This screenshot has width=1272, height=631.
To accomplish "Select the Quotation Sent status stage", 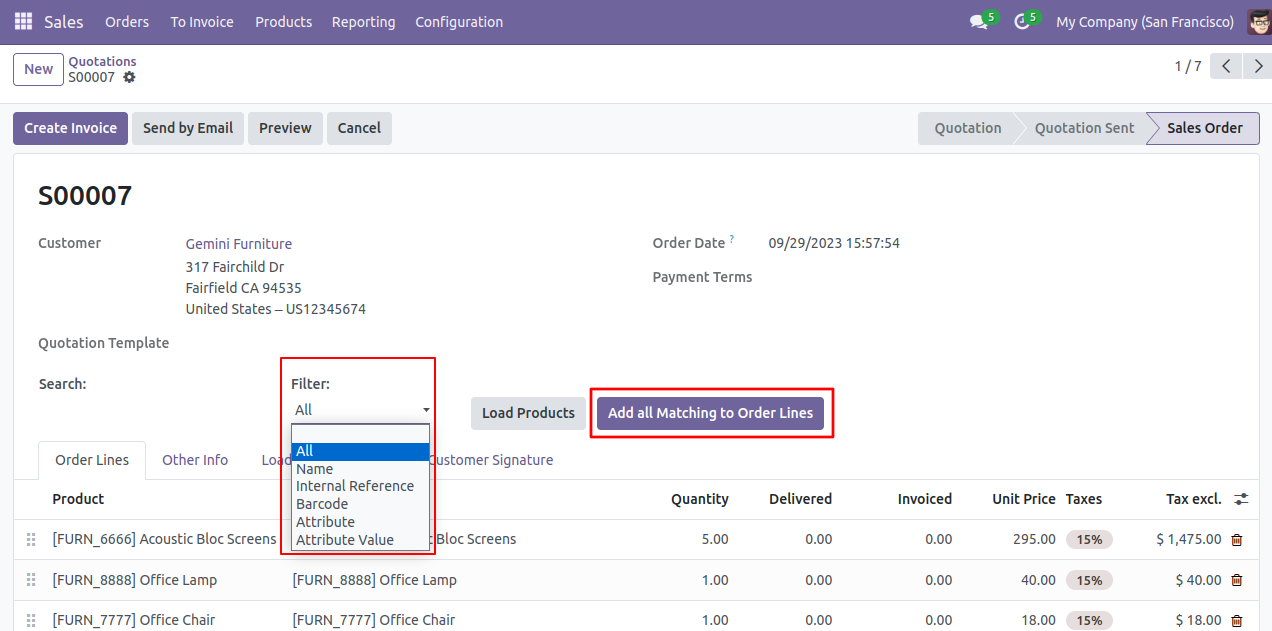I will pos(1084,128).
